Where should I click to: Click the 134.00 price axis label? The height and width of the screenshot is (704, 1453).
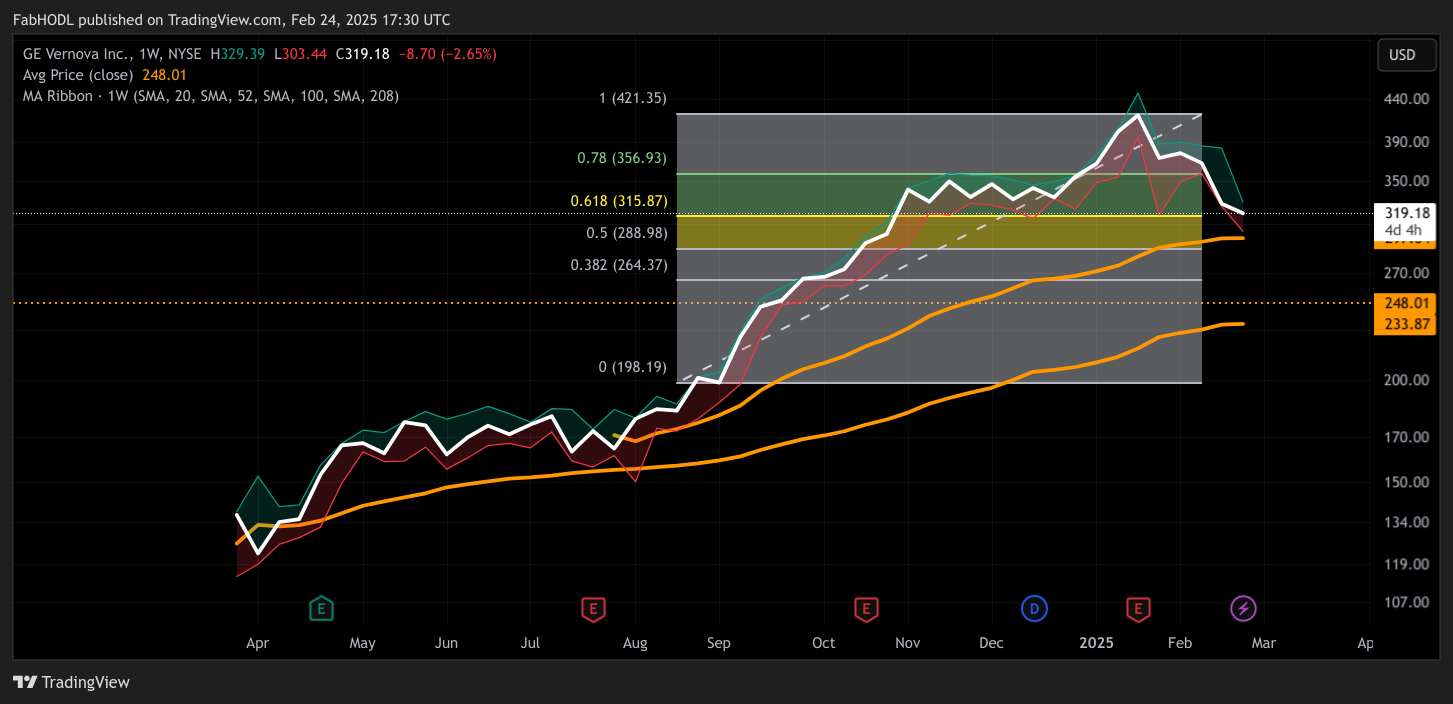(1406, 522)
